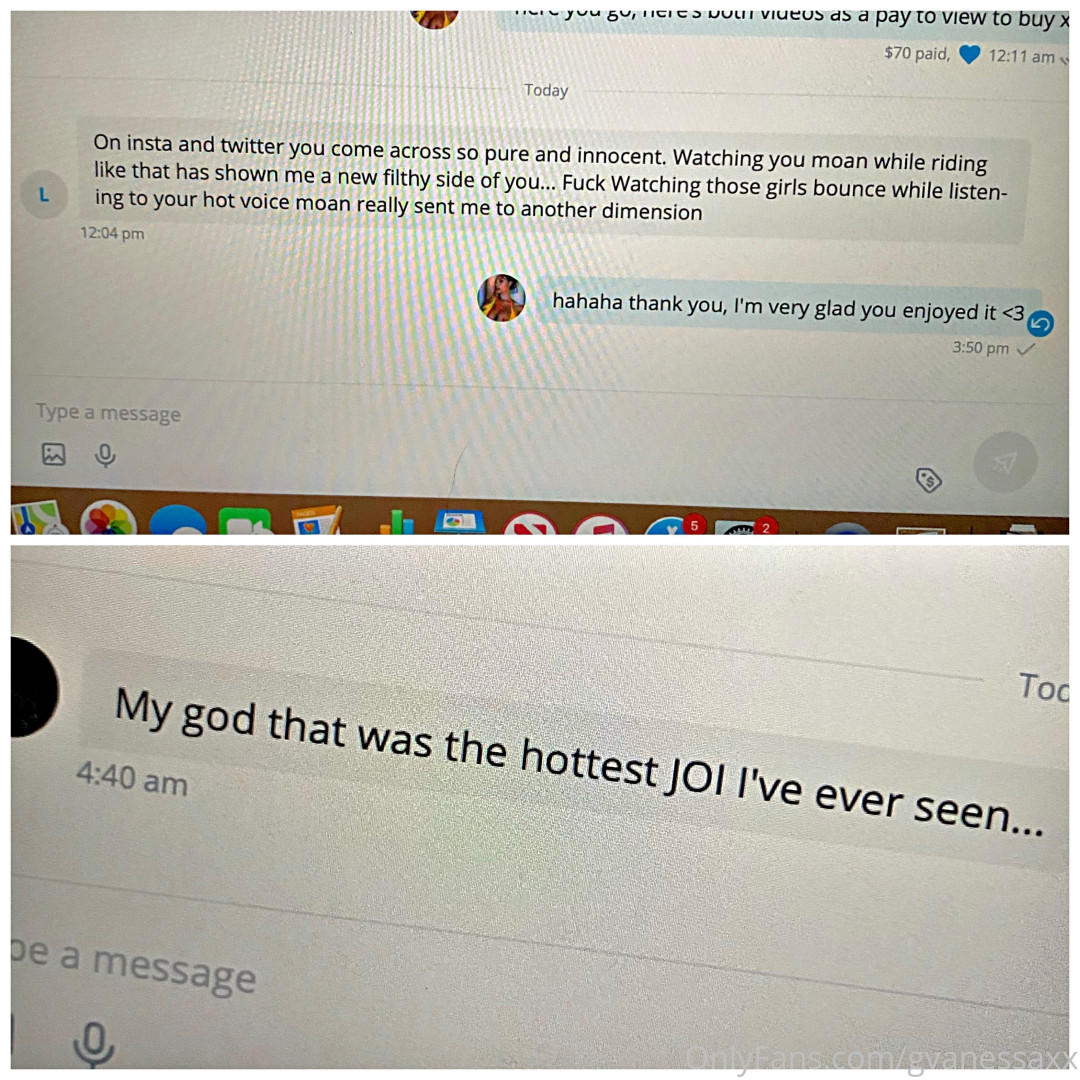This screenshot has height=1080, width=1080.
Task: Open the price tag message option
Action: 928,479
